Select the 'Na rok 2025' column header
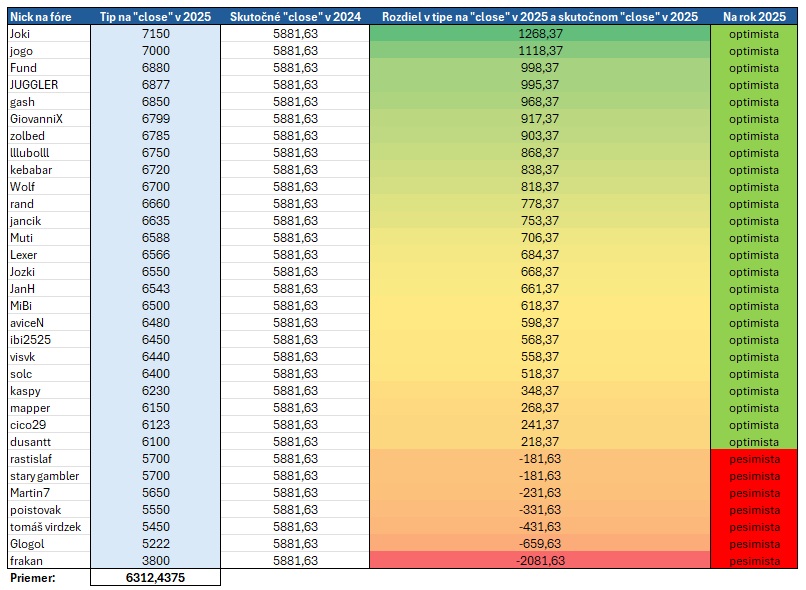806x590 pixels. click(754, 17)
